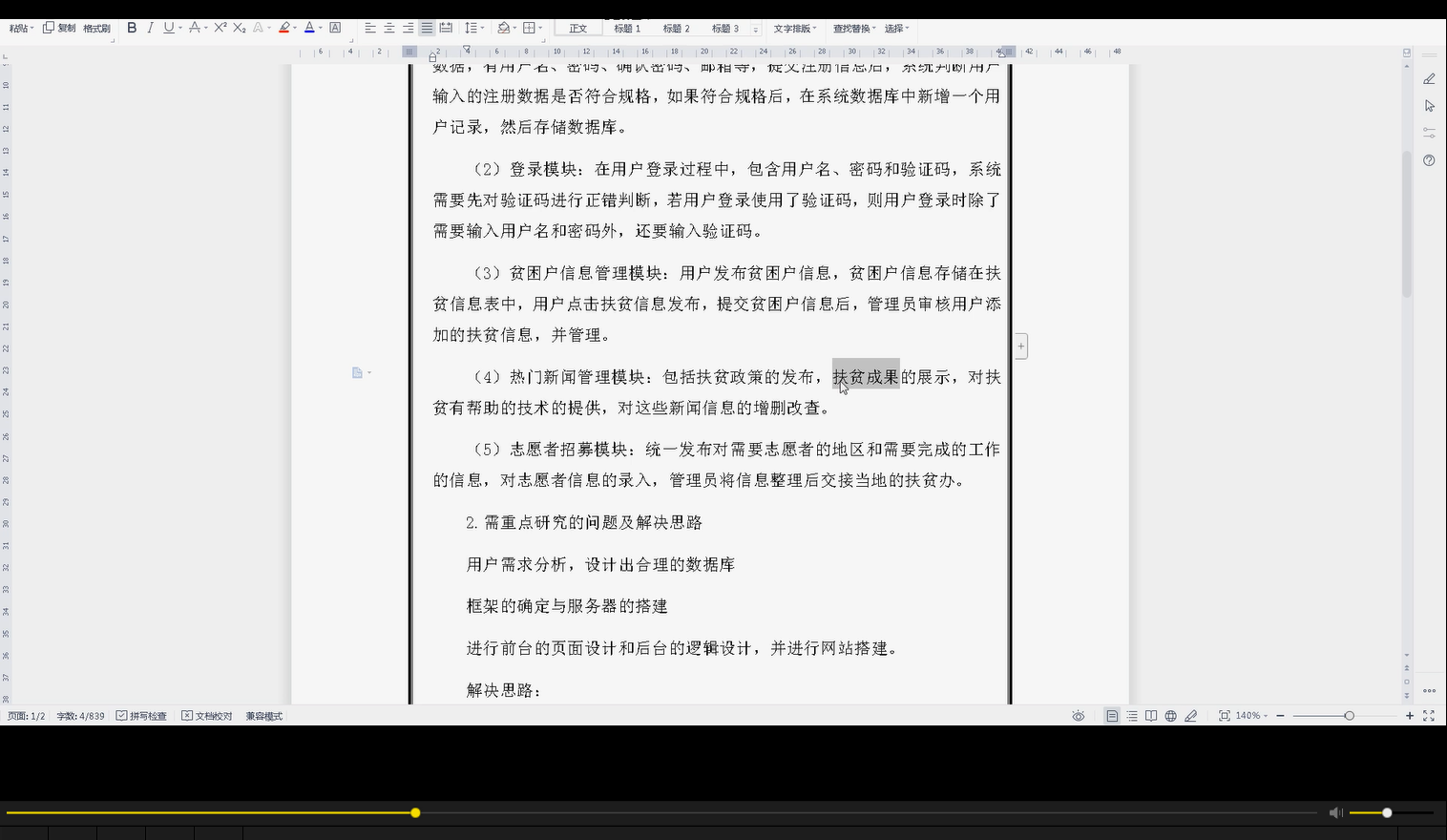
Task: Open the Read Mode view icon
Action: point(1150,715)
